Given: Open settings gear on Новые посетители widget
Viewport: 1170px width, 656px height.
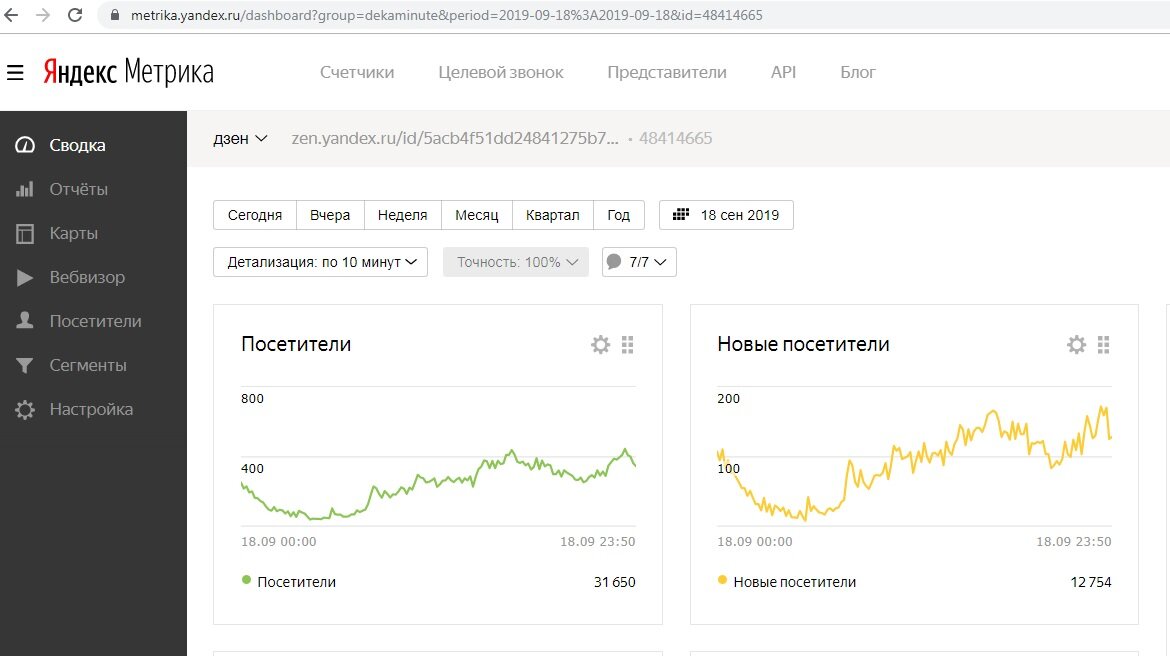Looking at the screenshot, I should [1076, 344].
